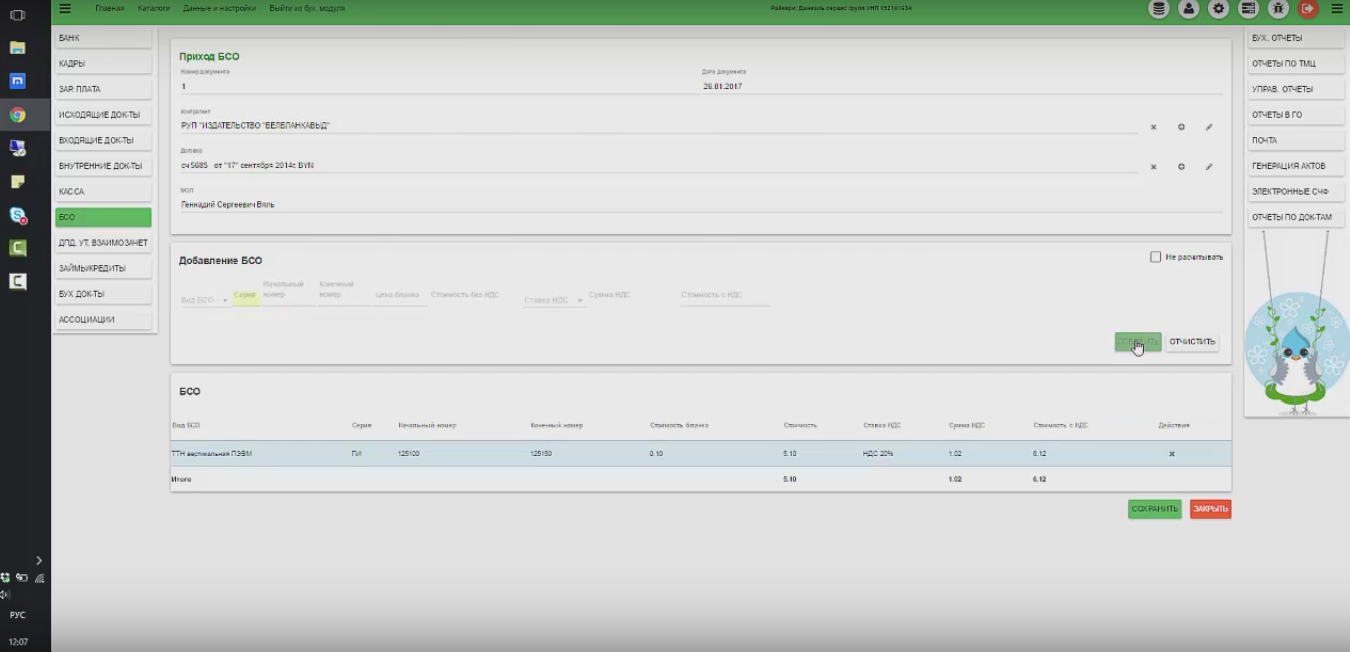Click the green Добавить button
This screenshot has width=1350, height=652.
pyautogui.click(x=1138, y=342)
